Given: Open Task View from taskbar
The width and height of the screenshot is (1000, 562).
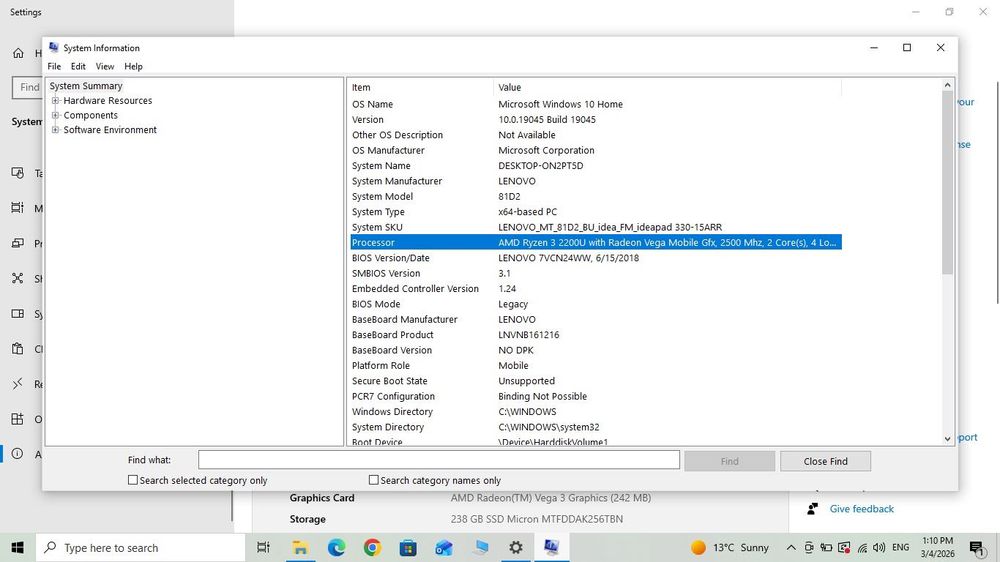Looking at the screenshot, I should click(x=263, y=547).
